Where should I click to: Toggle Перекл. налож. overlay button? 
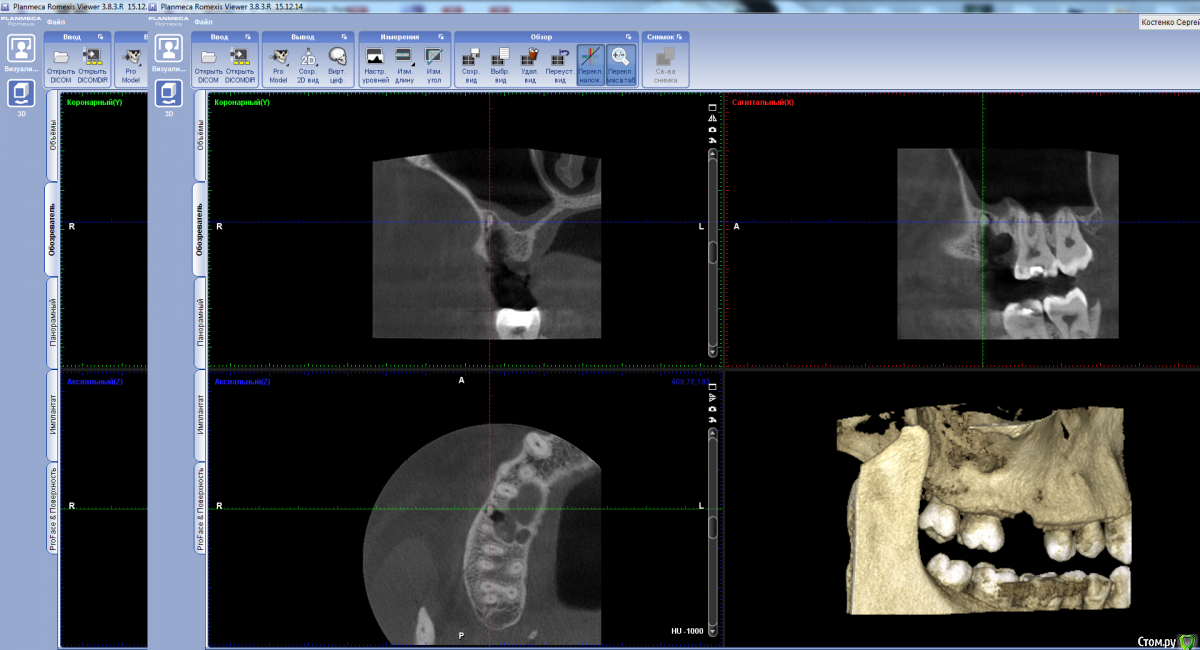pos(590,62)
